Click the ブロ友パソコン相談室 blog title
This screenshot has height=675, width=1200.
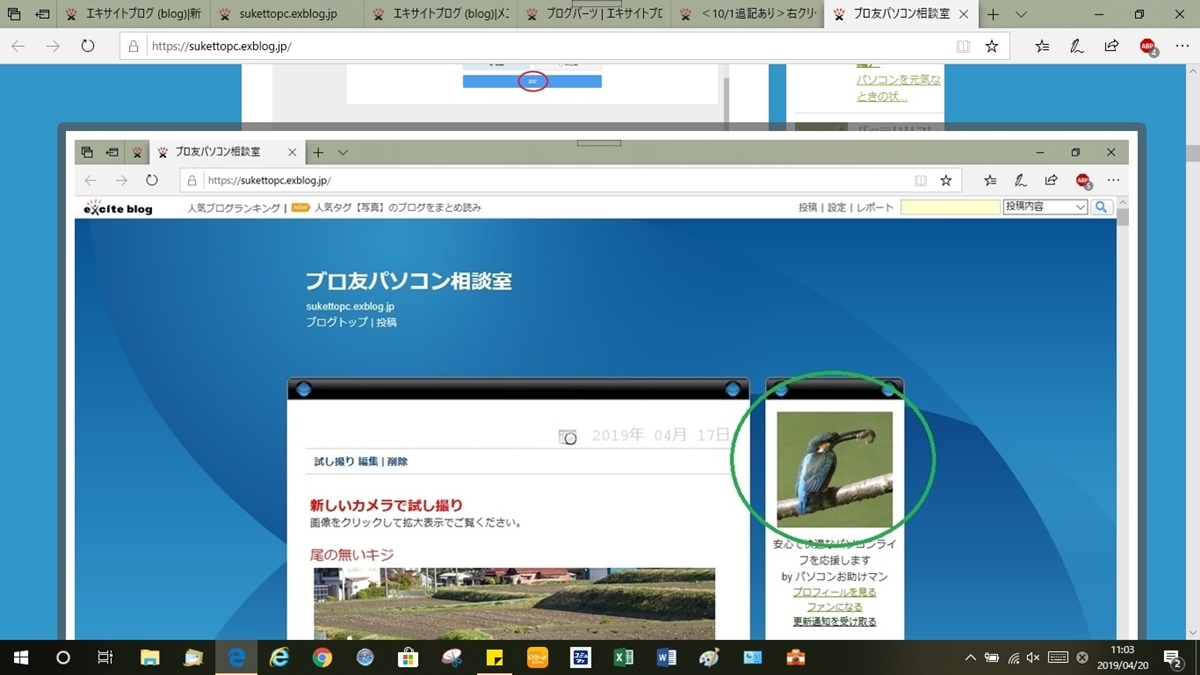coord(409,281)
